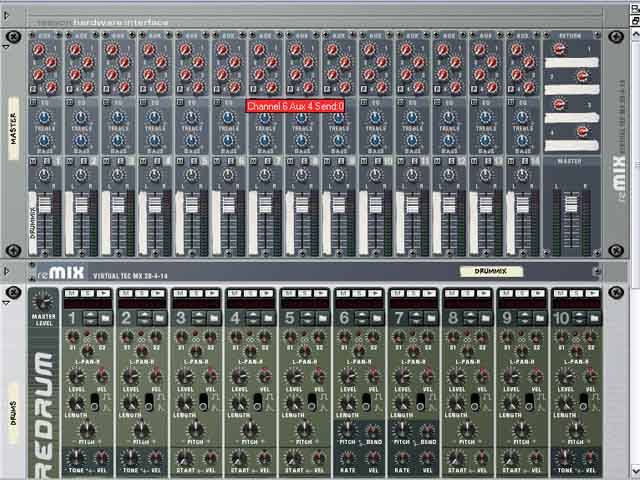640x480 pixels.
Task: Flip the decay/gate switch on Redrum channel 1
Action: click(95, 402)
